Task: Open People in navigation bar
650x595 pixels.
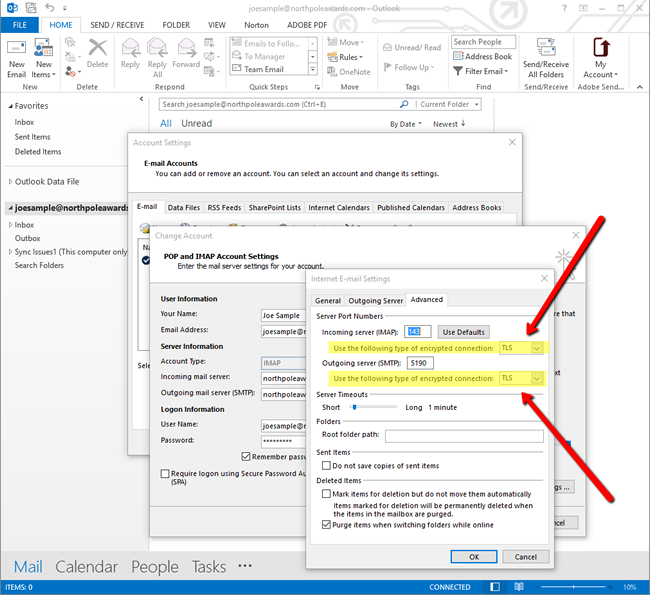Action: tap(155, 567)
